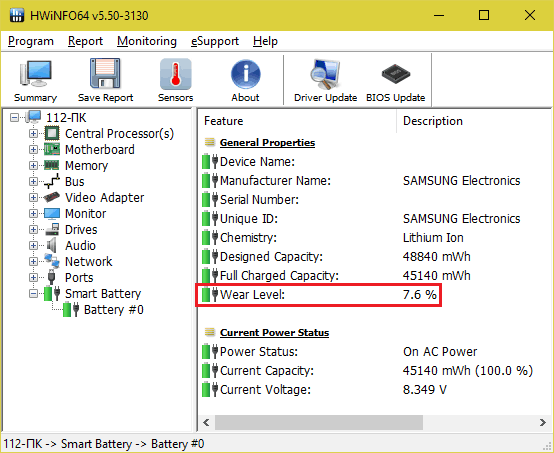Click the battery icon beside Wear Level

tap(210, 294)
